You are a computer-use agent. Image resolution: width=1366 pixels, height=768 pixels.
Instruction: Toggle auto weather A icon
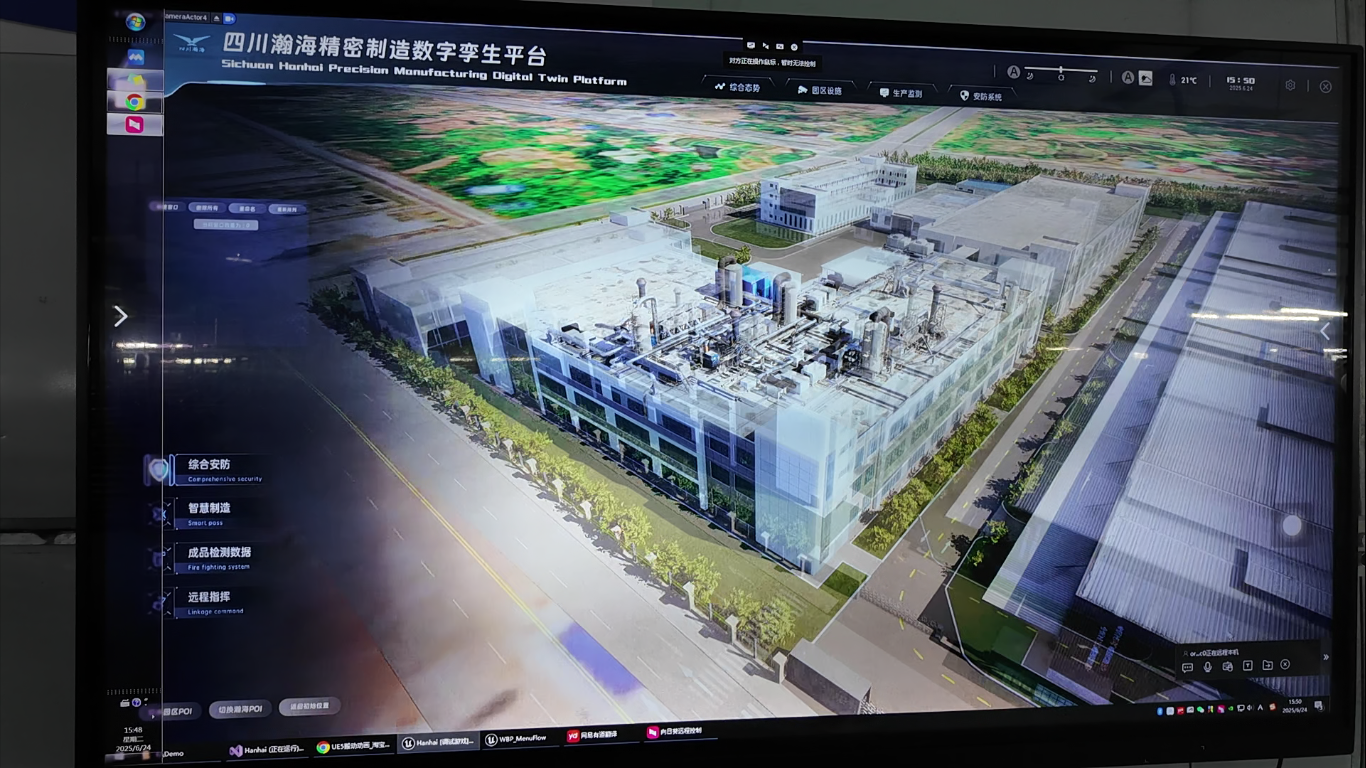[1128, 77]
